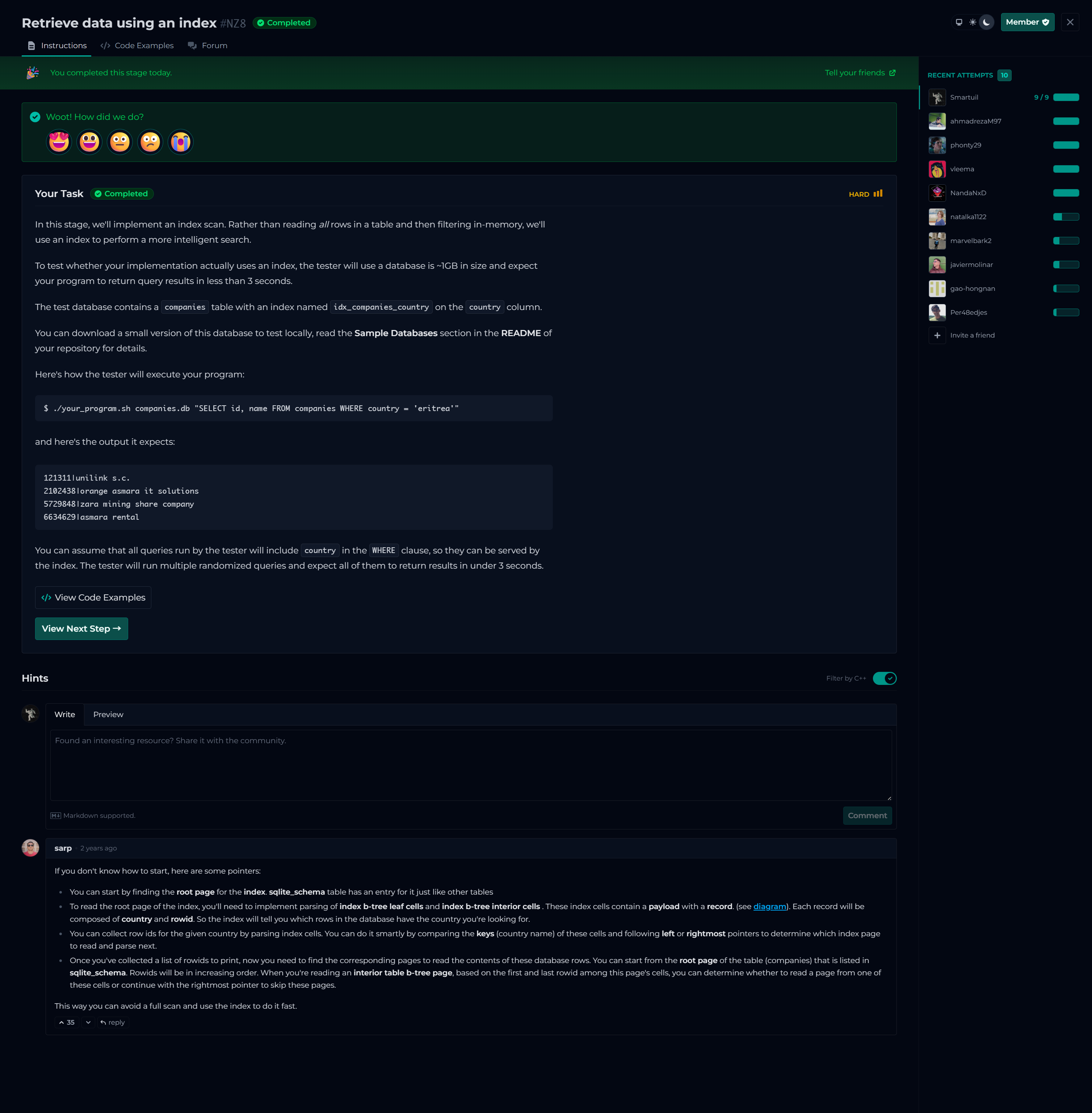Select the crying emoji feedback
This screenshot has height=1113, width=1092.
(180, 142)
